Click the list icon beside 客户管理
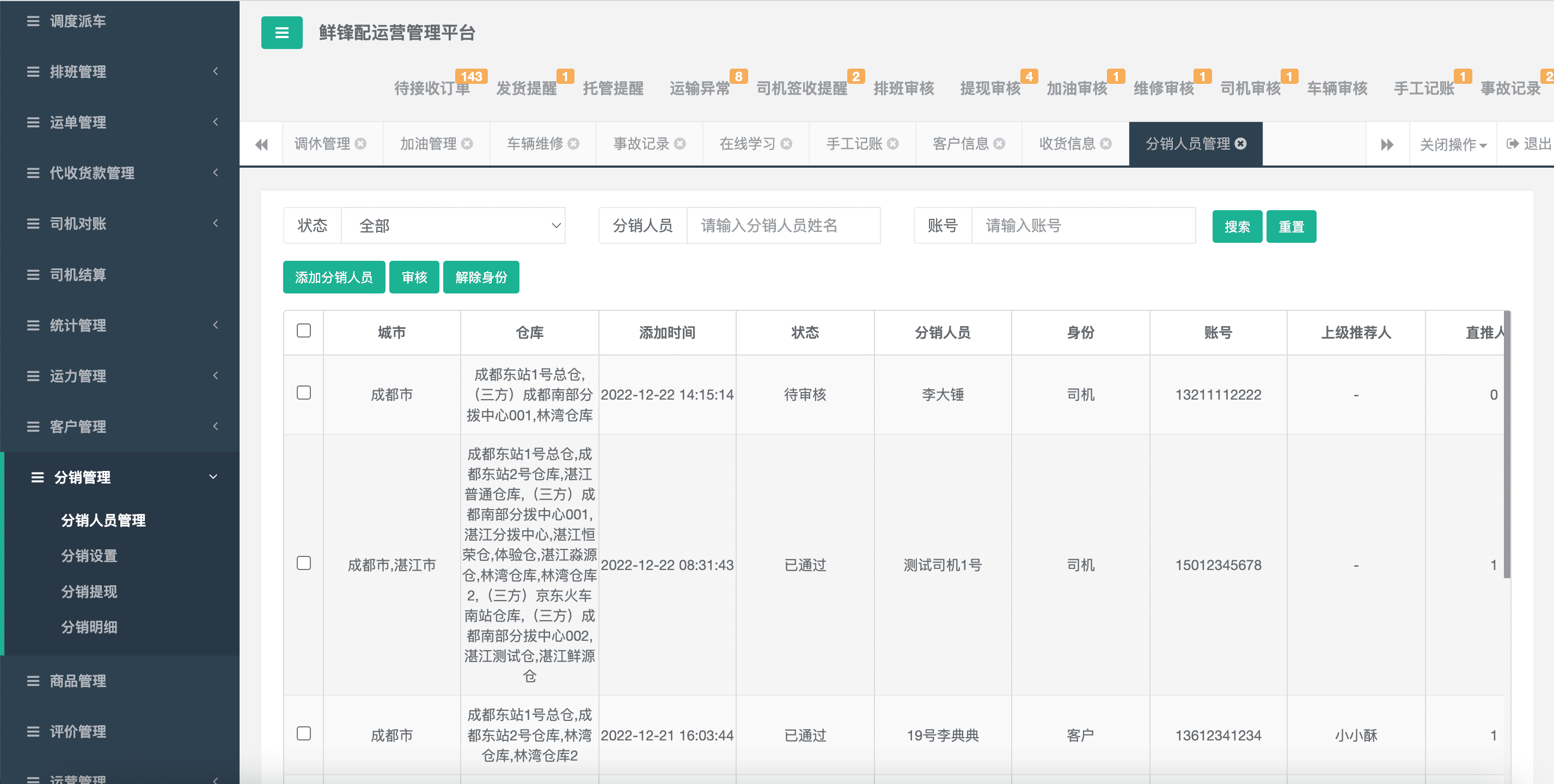The width and height of the screenshot is (1554, 784). 33,426
